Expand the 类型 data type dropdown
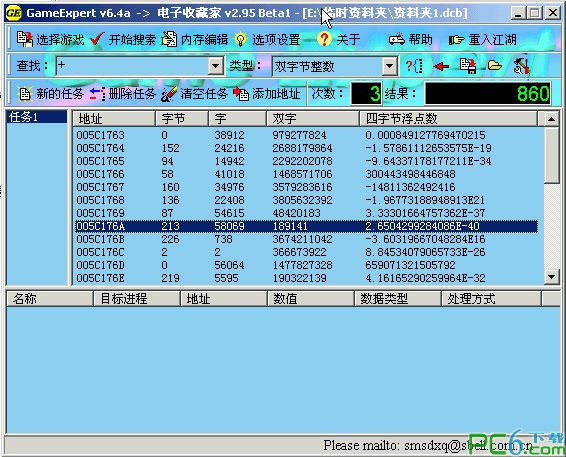Viewport: 566px width, 457px height. (x=389, y=66)
